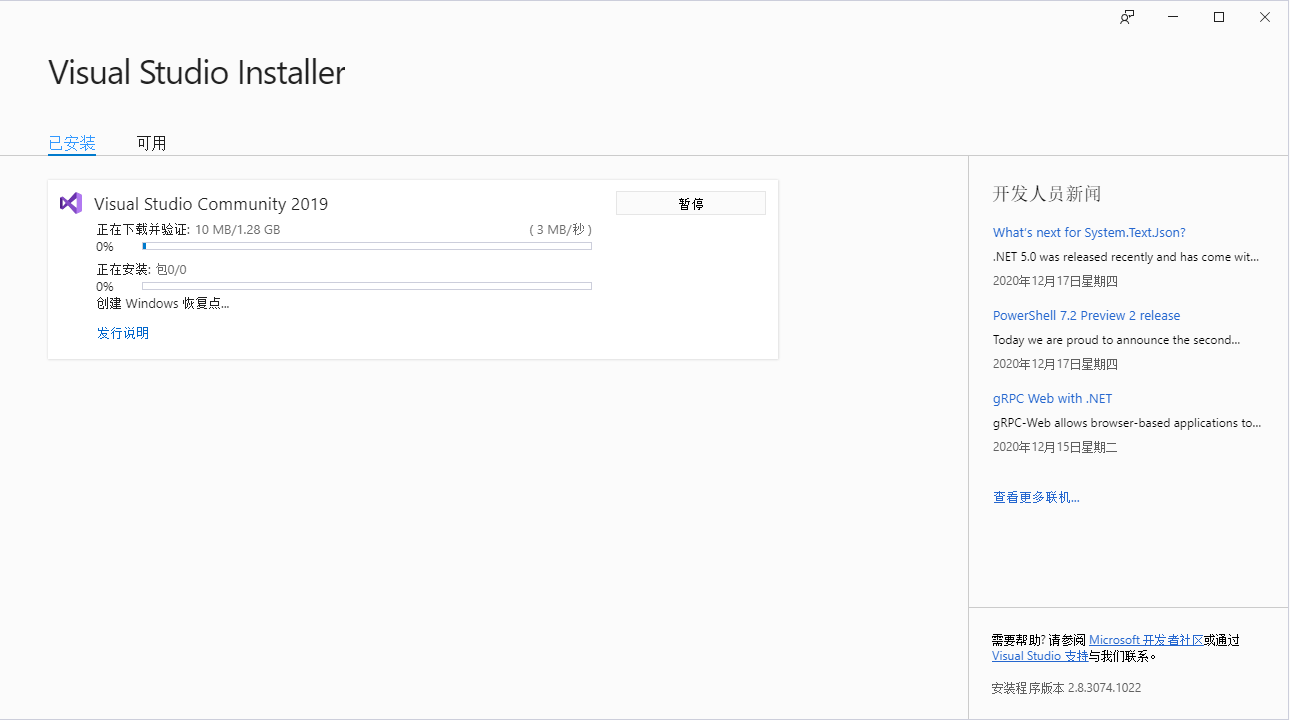Open the 'gRPC Web with .NET' article

point(1052,398)
